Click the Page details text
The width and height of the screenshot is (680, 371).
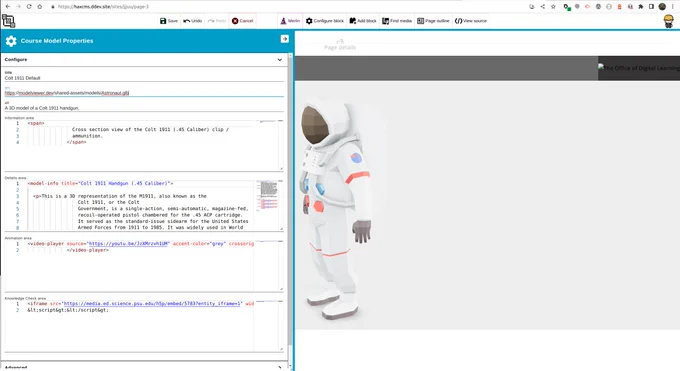click(340, 47)
